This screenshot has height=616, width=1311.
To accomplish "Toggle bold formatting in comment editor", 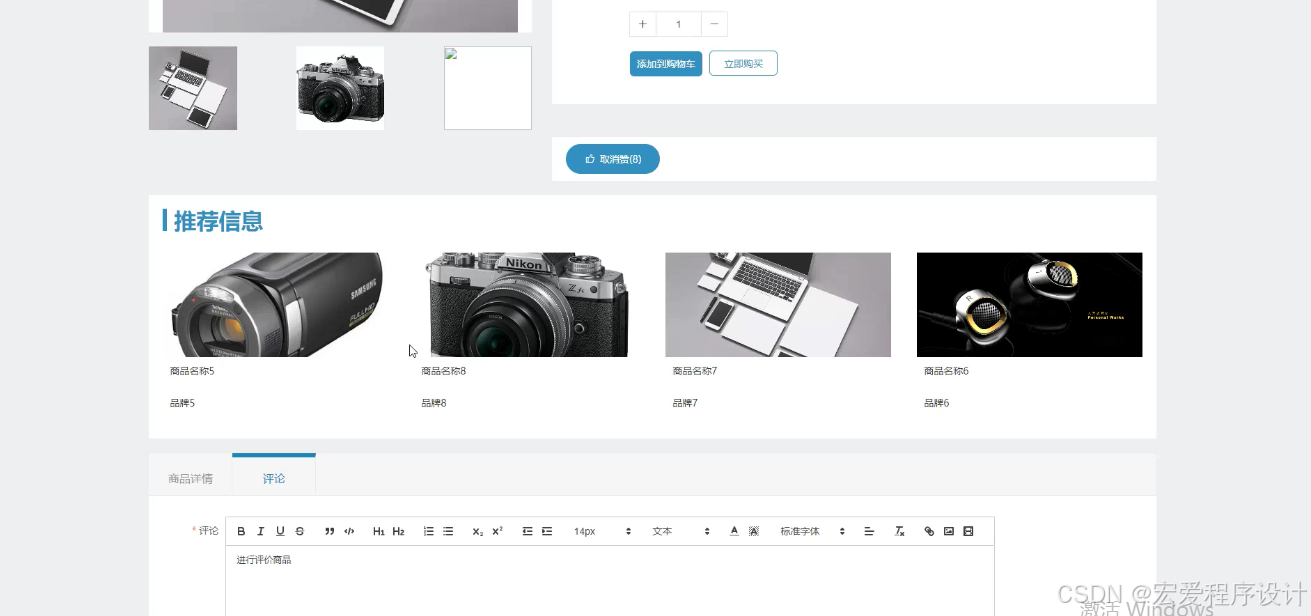I will (x=241, y=531).
